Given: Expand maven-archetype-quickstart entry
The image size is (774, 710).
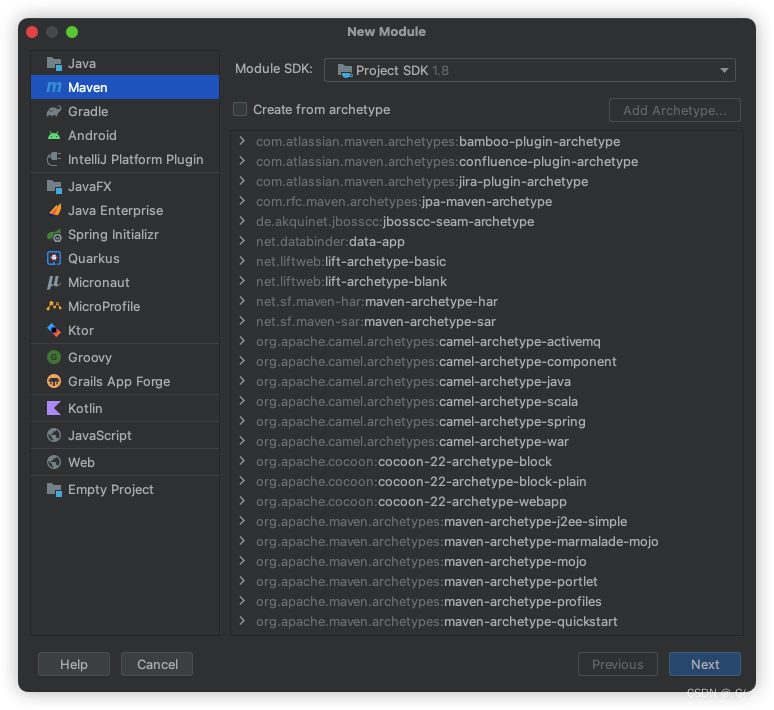Looking at the screenshot, I should [x=242, y=621].
